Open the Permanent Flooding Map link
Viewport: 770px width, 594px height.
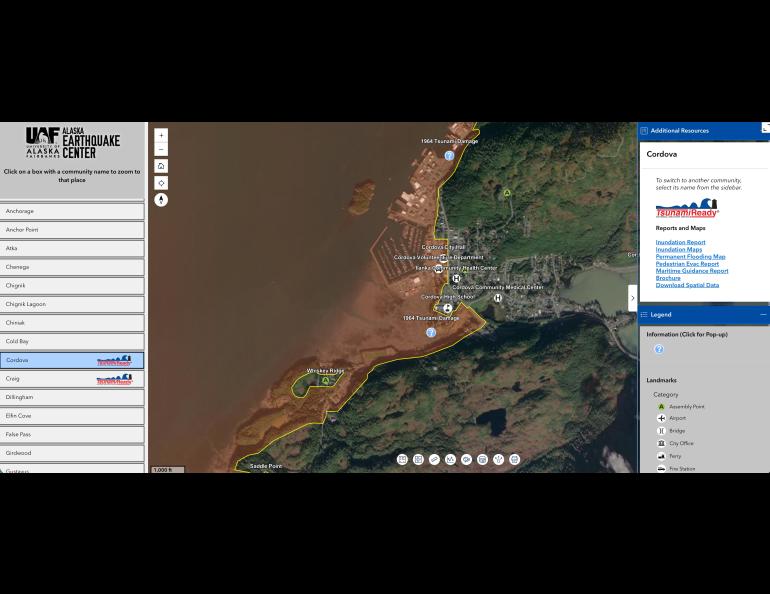[690, 256]
